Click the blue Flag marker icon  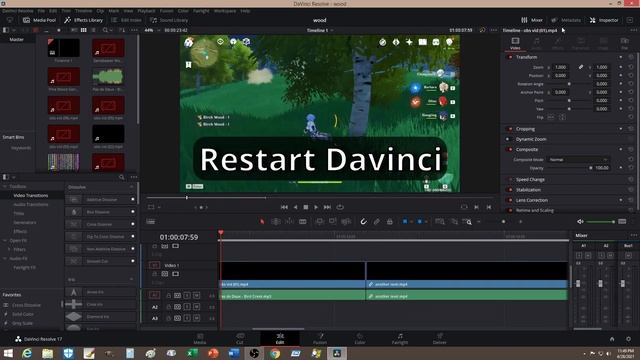click(404, 222)
